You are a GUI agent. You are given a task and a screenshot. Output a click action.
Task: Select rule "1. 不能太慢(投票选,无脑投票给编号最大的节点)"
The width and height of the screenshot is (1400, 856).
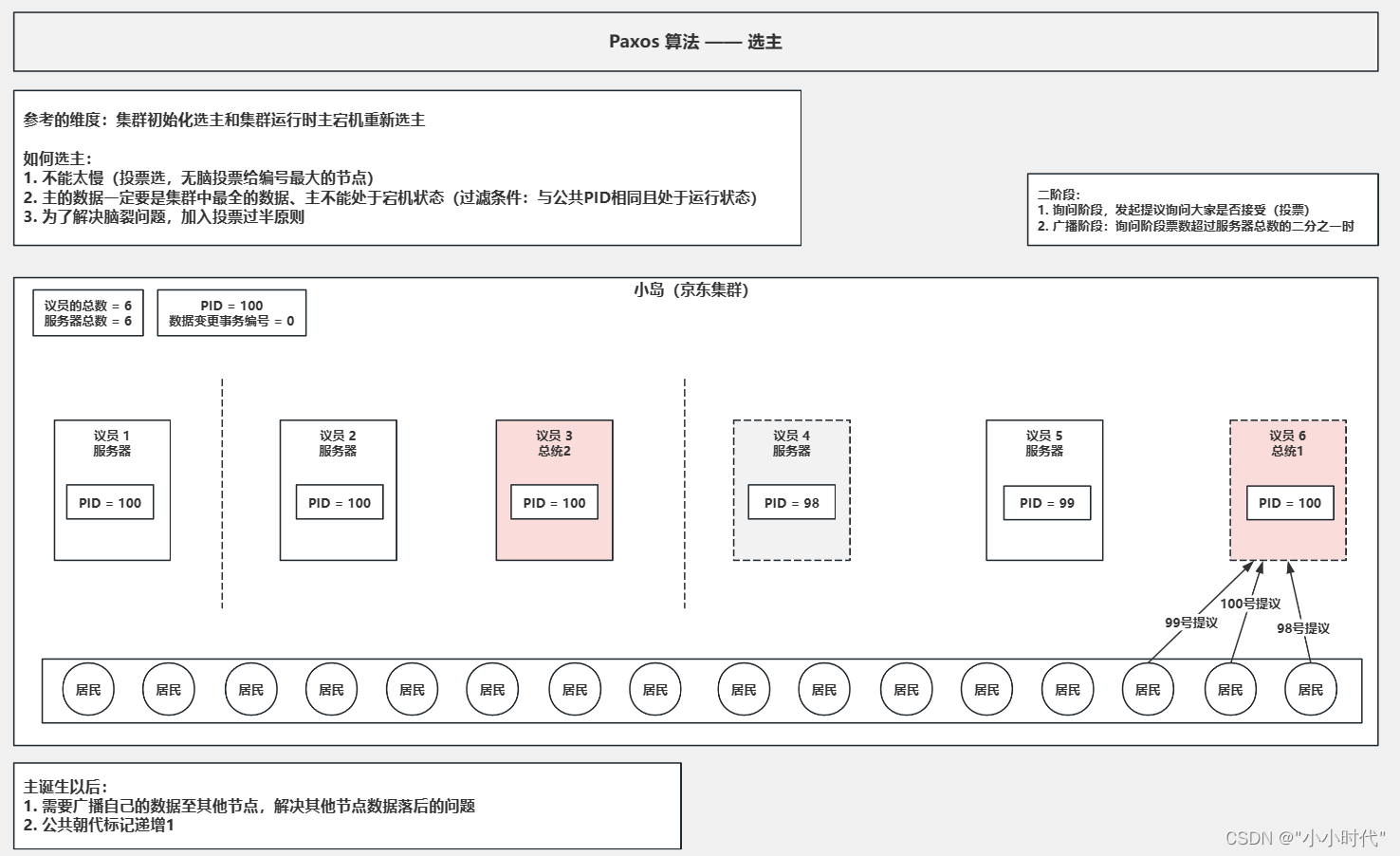click(x=198, y=178)
